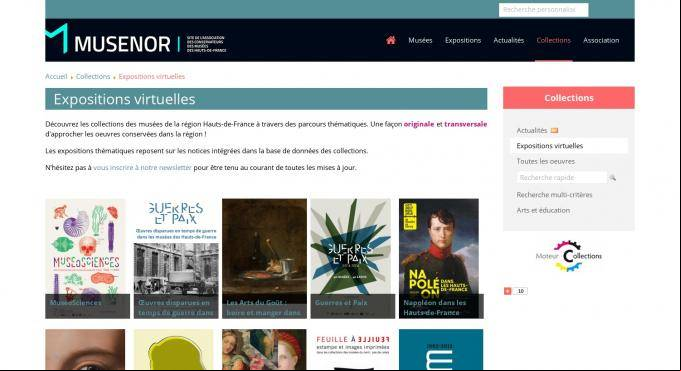Open the MuséoSciences exhibition thumbnail

pyautogui.click(x=87, y=258)
